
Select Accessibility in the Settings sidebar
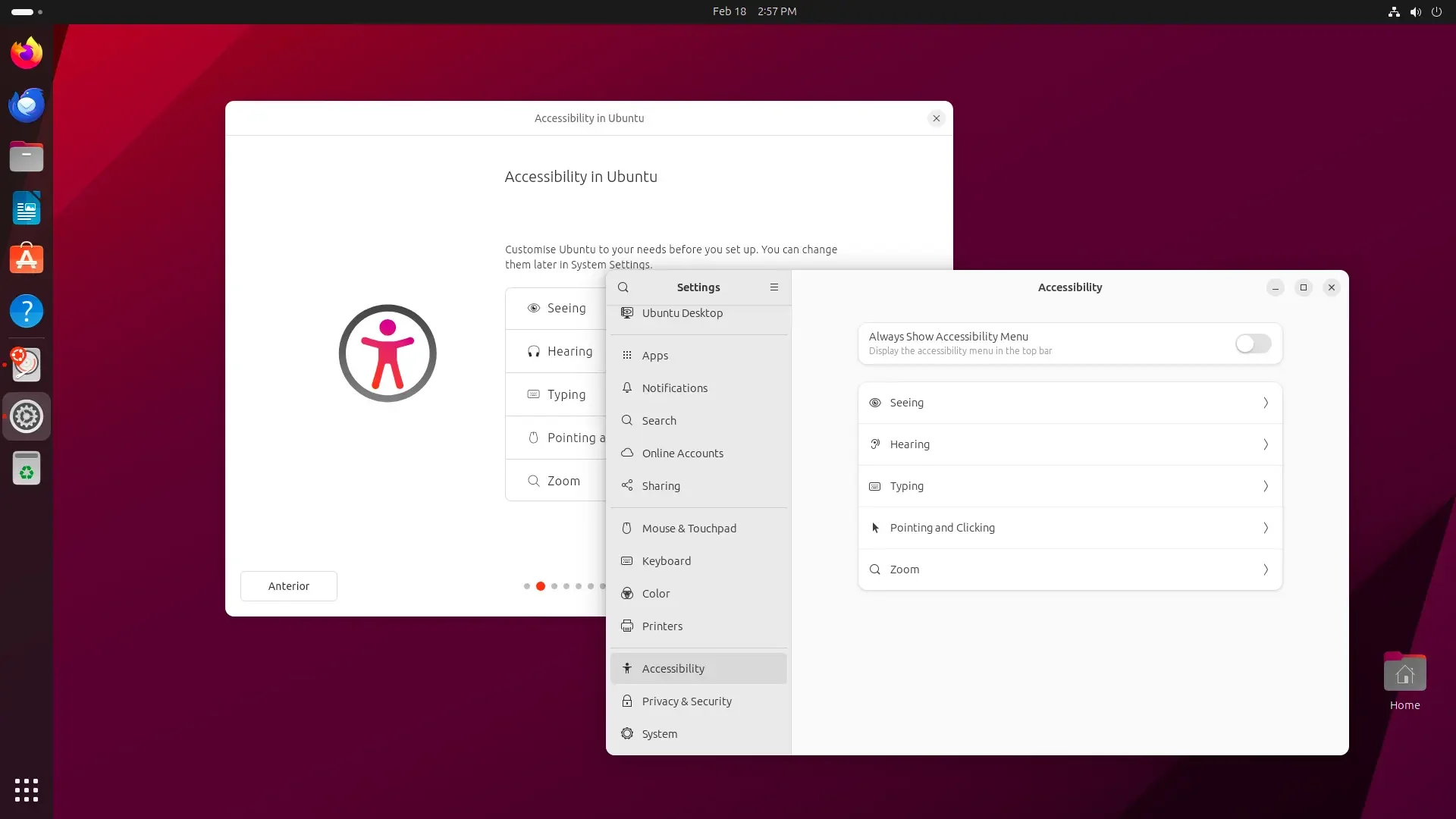pos(698,669)
